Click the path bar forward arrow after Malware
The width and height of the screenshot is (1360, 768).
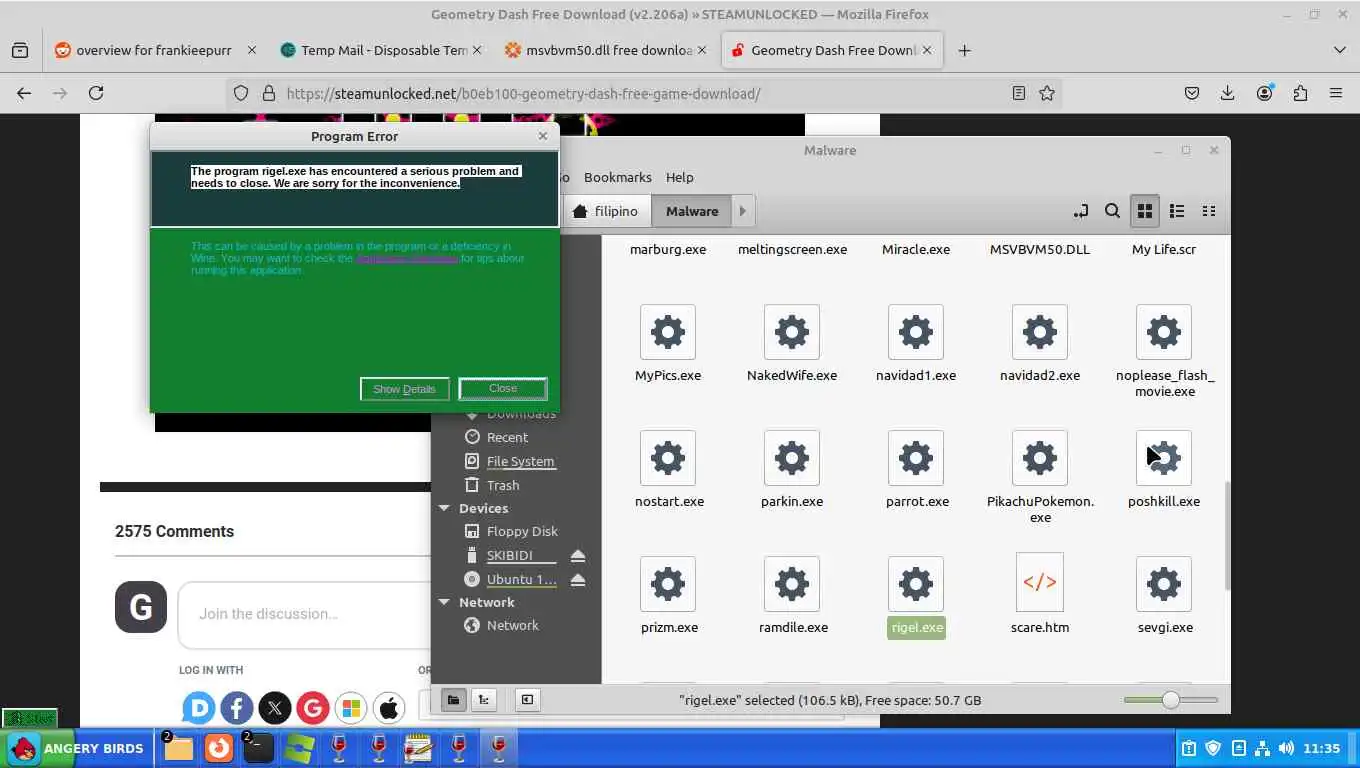pyautogui.click(x=742, y=211)
